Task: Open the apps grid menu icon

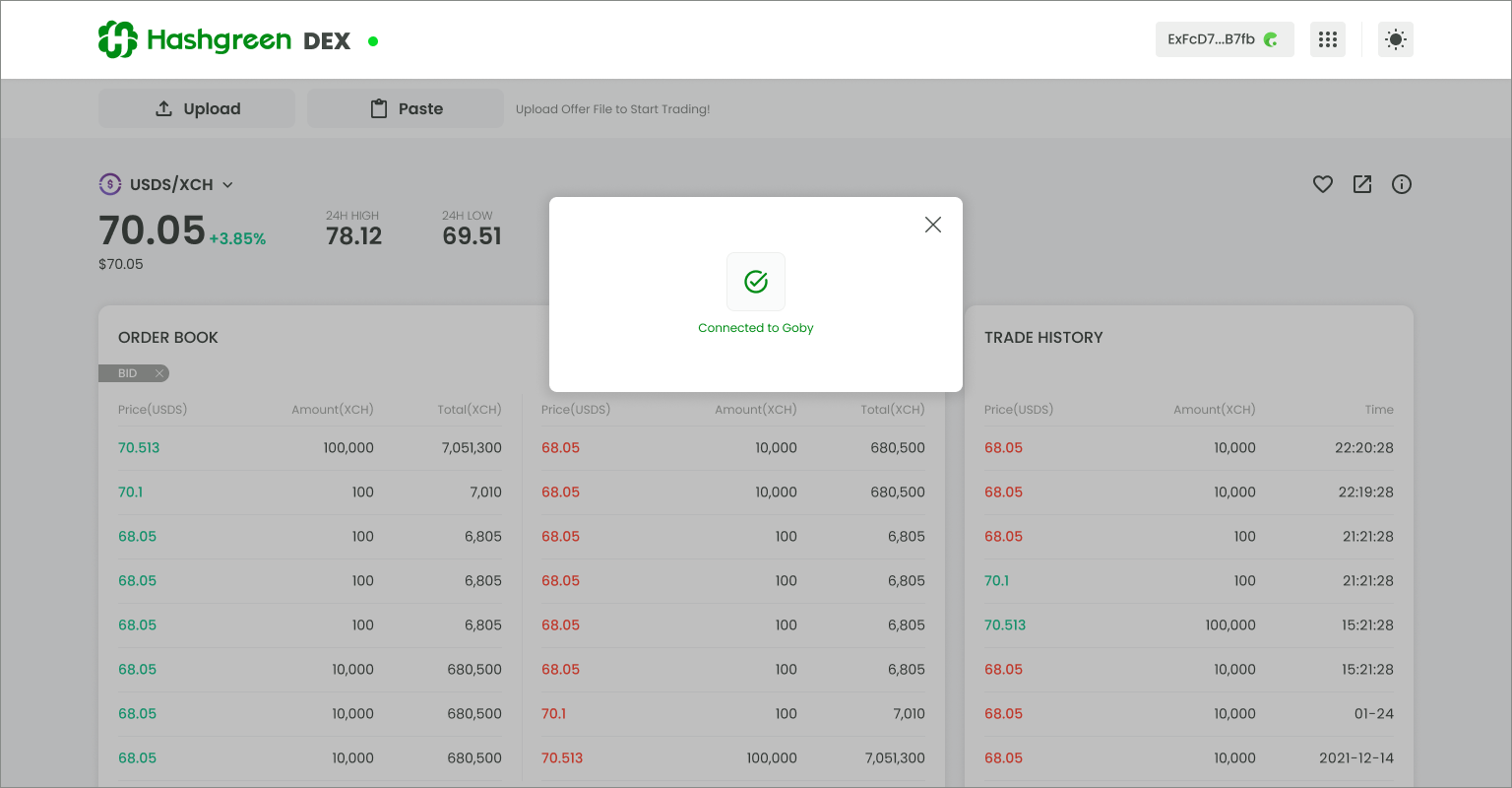Action: pos(1328,39)
